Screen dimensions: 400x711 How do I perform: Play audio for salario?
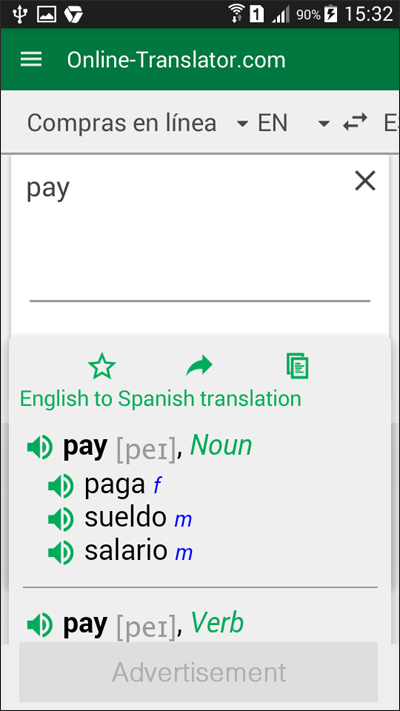point(61,552)
